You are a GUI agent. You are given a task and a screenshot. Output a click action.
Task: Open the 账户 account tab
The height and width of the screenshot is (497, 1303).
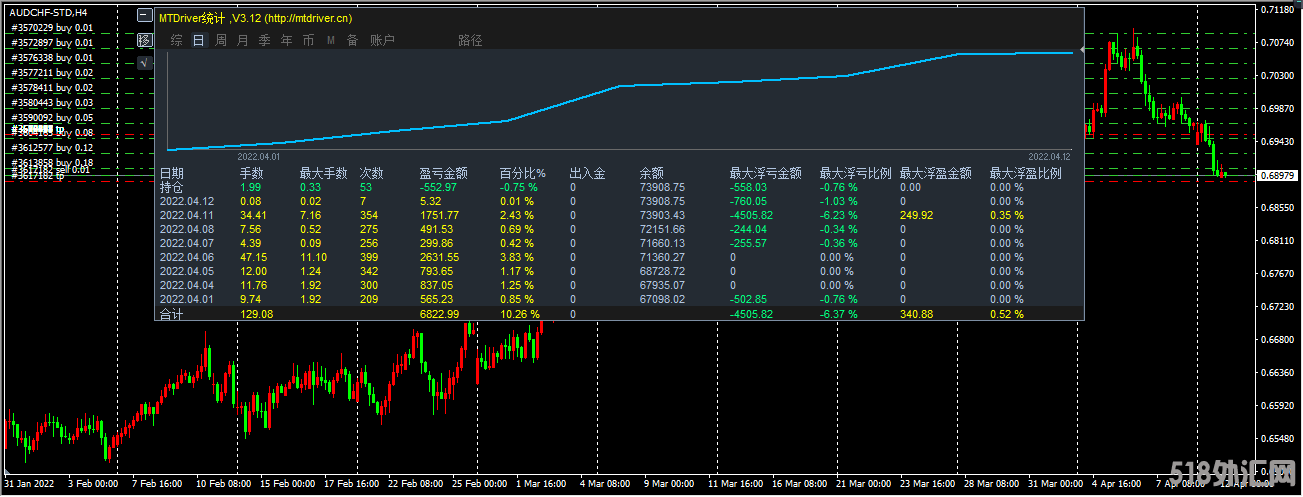(x=382, y=41)
